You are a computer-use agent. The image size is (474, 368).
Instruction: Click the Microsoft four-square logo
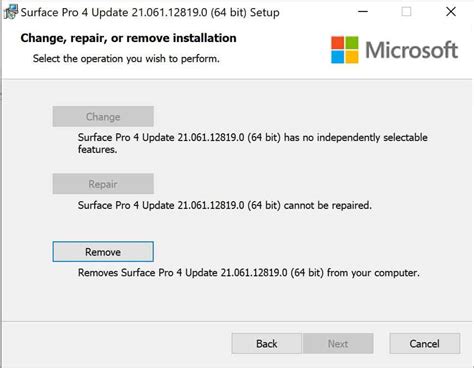point(345,50)
